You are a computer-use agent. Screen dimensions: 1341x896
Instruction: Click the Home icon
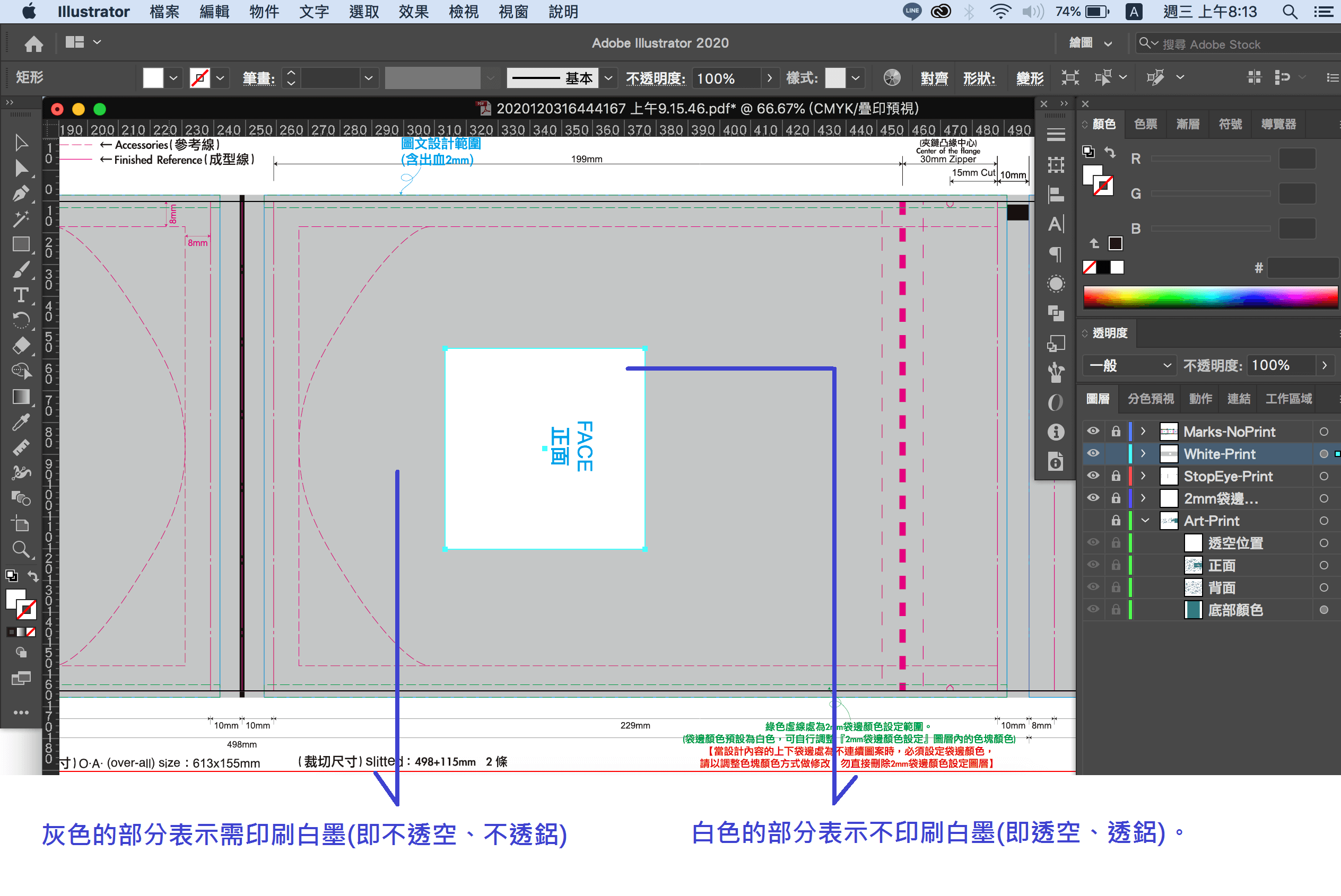(34, 43)
